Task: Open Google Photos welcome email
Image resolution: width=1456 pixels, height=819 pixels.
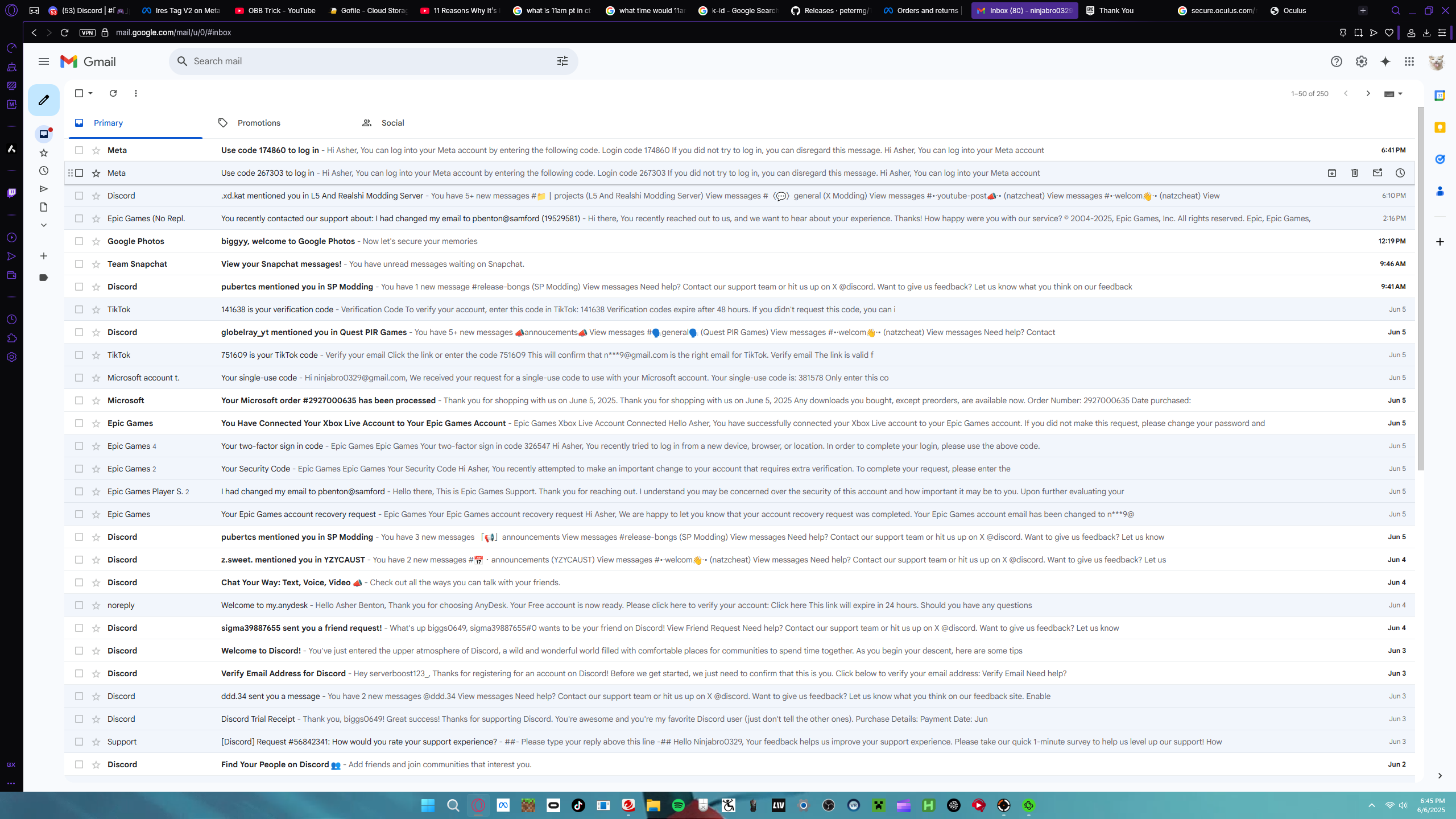Action: tap(739, 241)
